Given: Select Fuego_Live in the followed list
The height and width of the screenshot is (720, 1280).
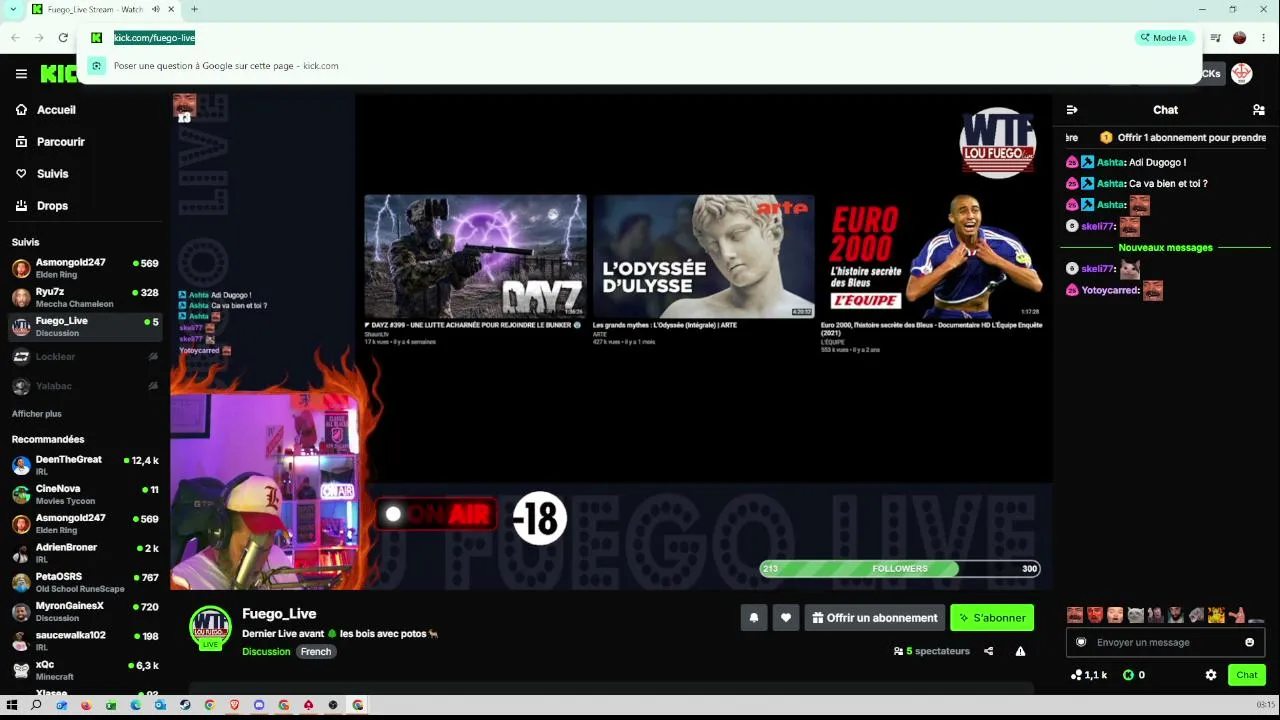Looking at the screenshot, I should (85, 327).
